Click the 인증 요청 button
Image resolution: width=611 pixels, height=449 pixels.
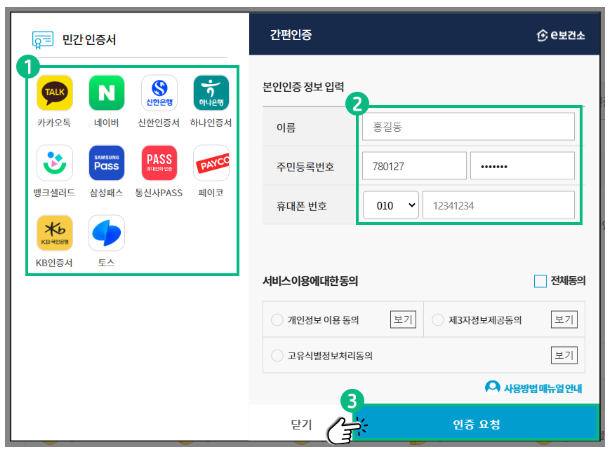(476, 423)
